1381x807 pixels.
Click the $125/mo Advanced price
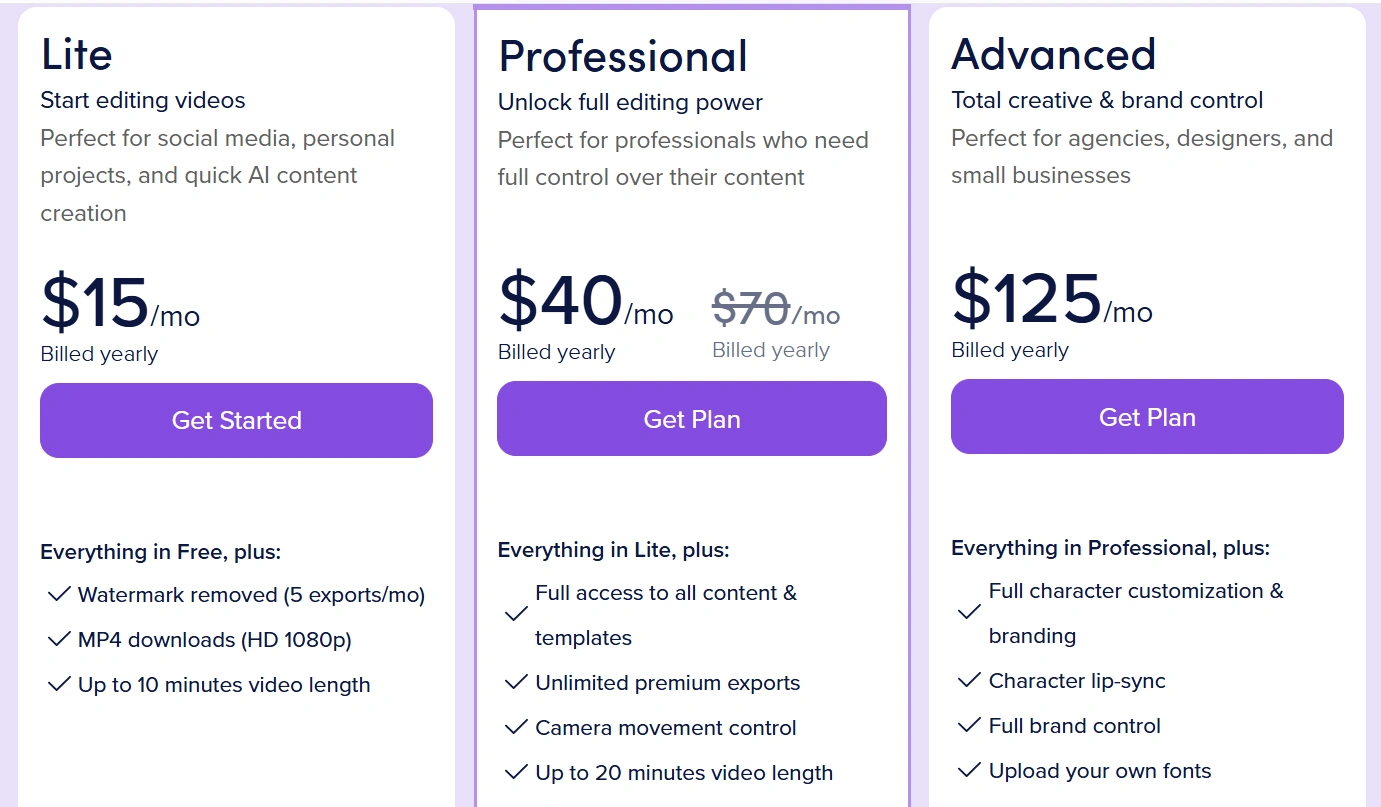coord(1051,301)
